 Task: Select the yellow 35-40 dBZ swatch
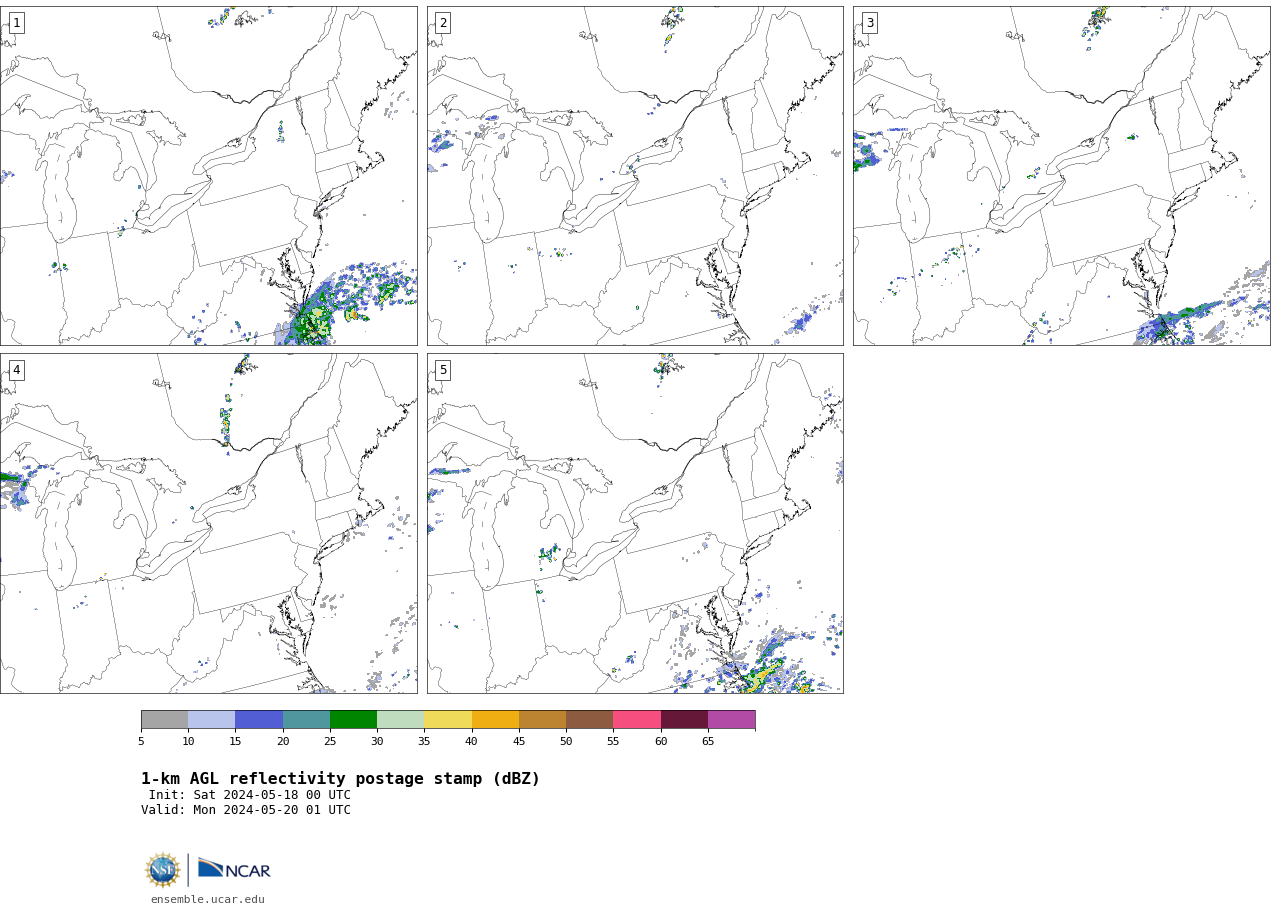448,720
